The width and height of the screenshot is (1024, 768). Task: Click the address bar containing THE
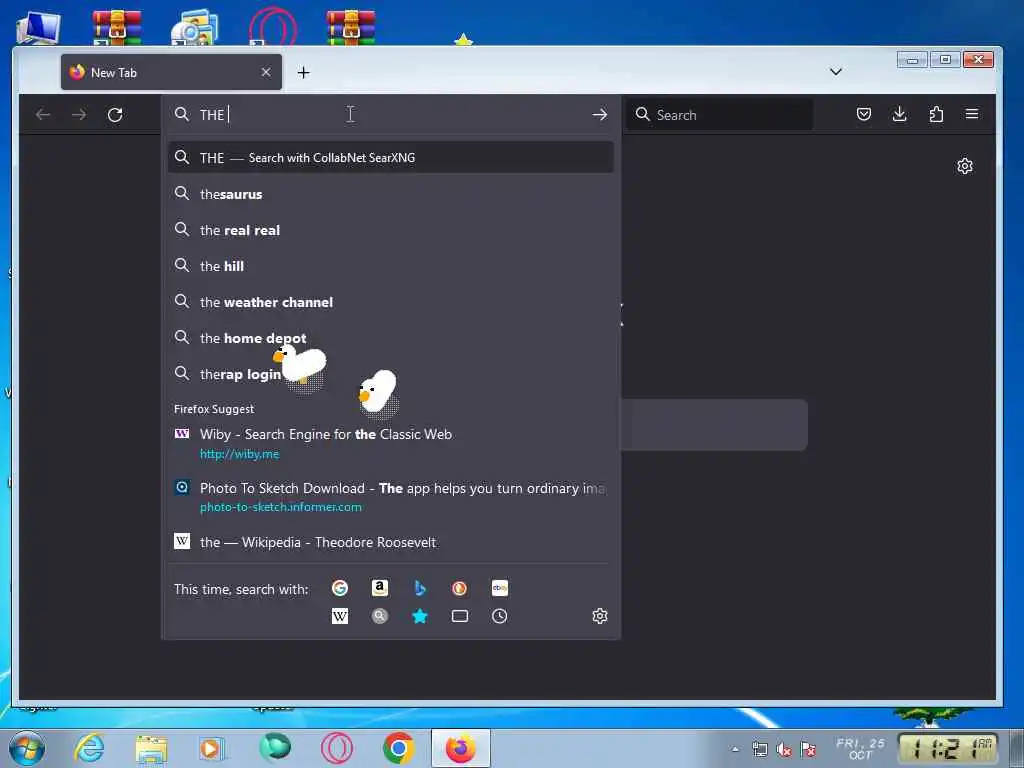pos(391,115)
